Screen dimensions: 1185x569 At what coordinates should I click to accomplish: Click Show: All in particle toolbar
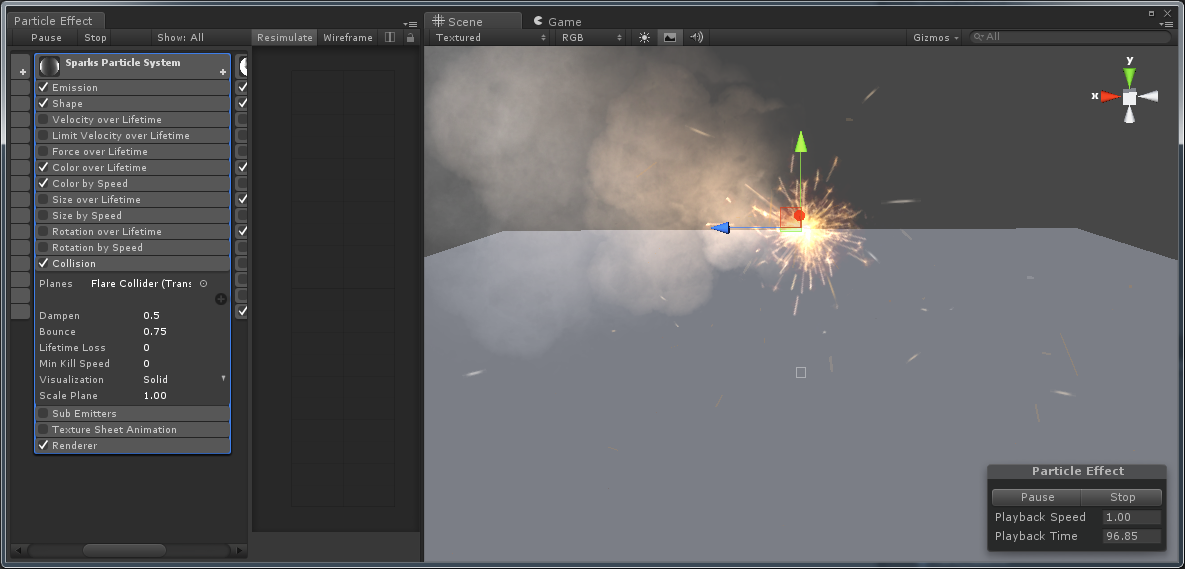click(181, 37)
